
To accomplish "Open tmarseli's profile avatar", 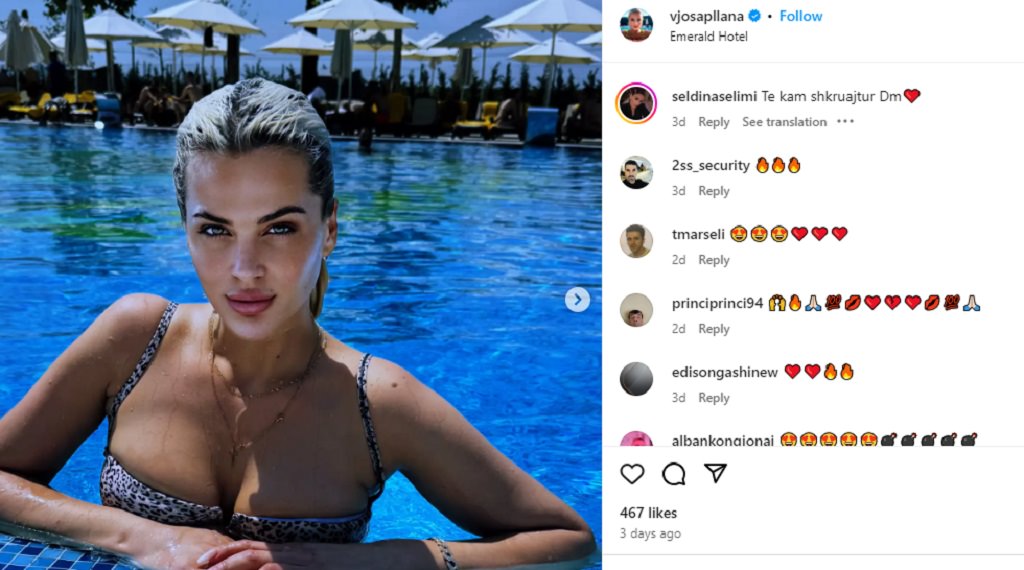I will pyautogui.click(x=636, y=241).
